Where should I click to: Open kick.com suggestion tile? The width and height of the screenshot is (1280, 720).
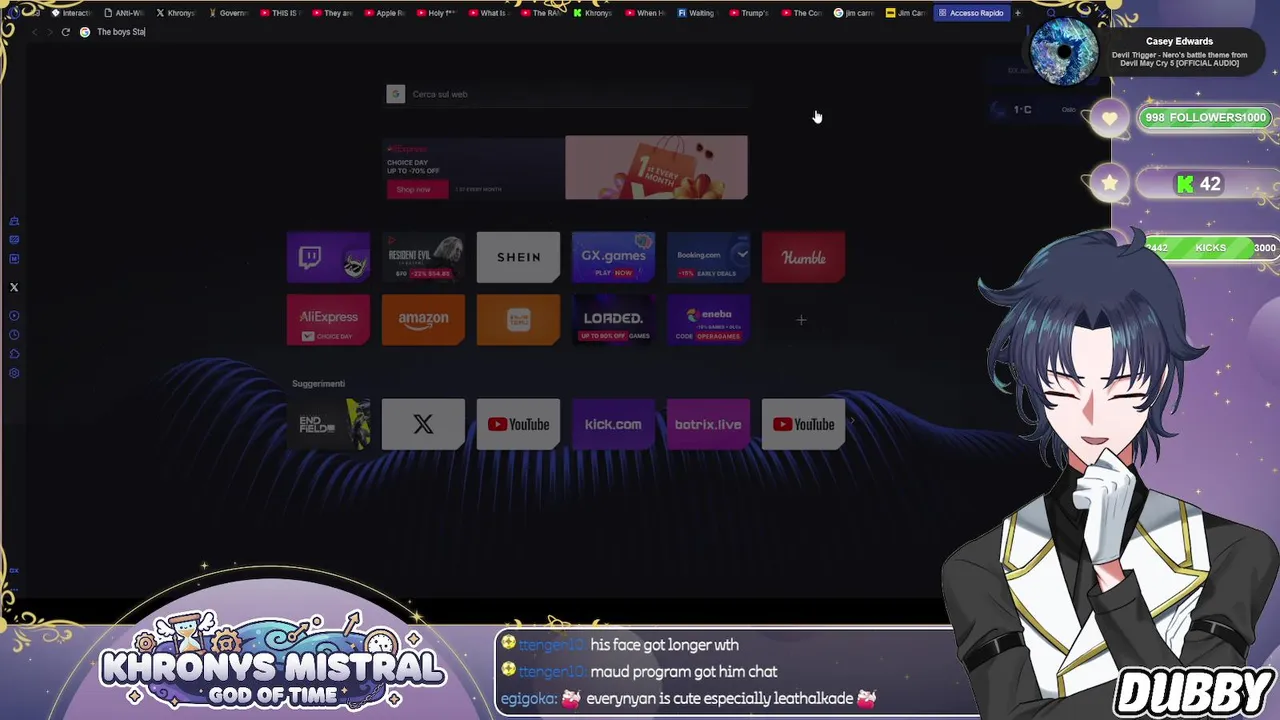(613, 425)
